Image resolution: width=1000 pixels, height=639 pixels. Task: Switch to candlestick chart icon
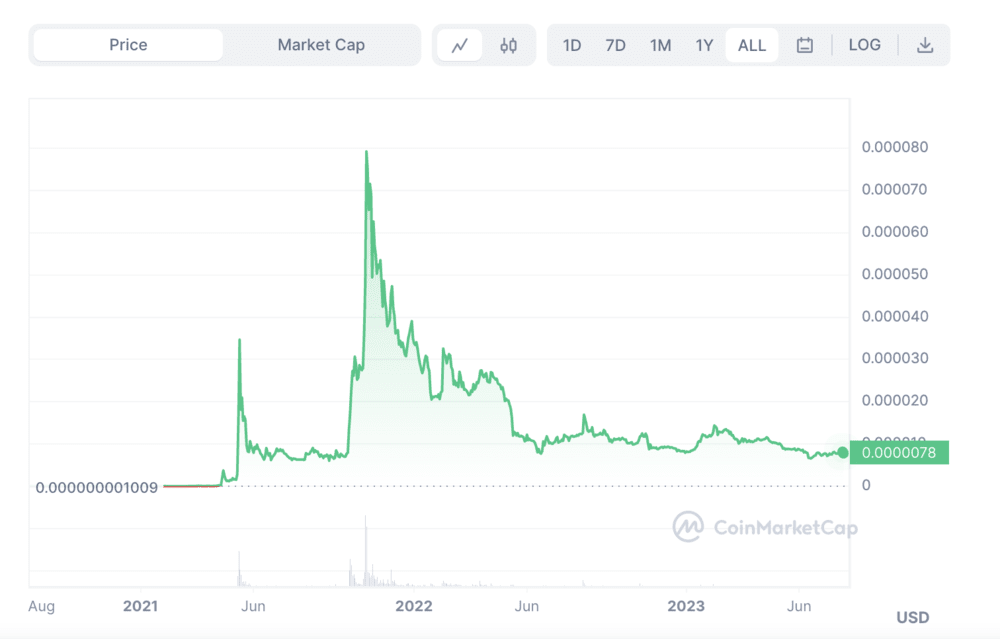(x=509, y=45)
